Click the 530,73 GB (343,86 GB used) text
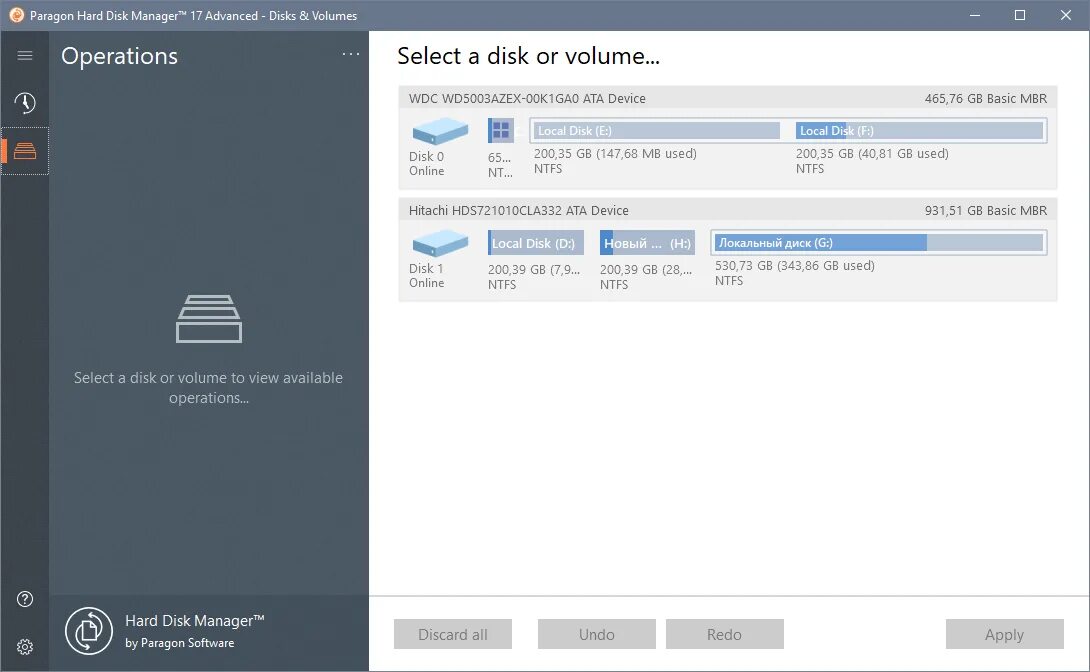The width and height of the screenshot is (1090, 672). click(x=795, y=265)
